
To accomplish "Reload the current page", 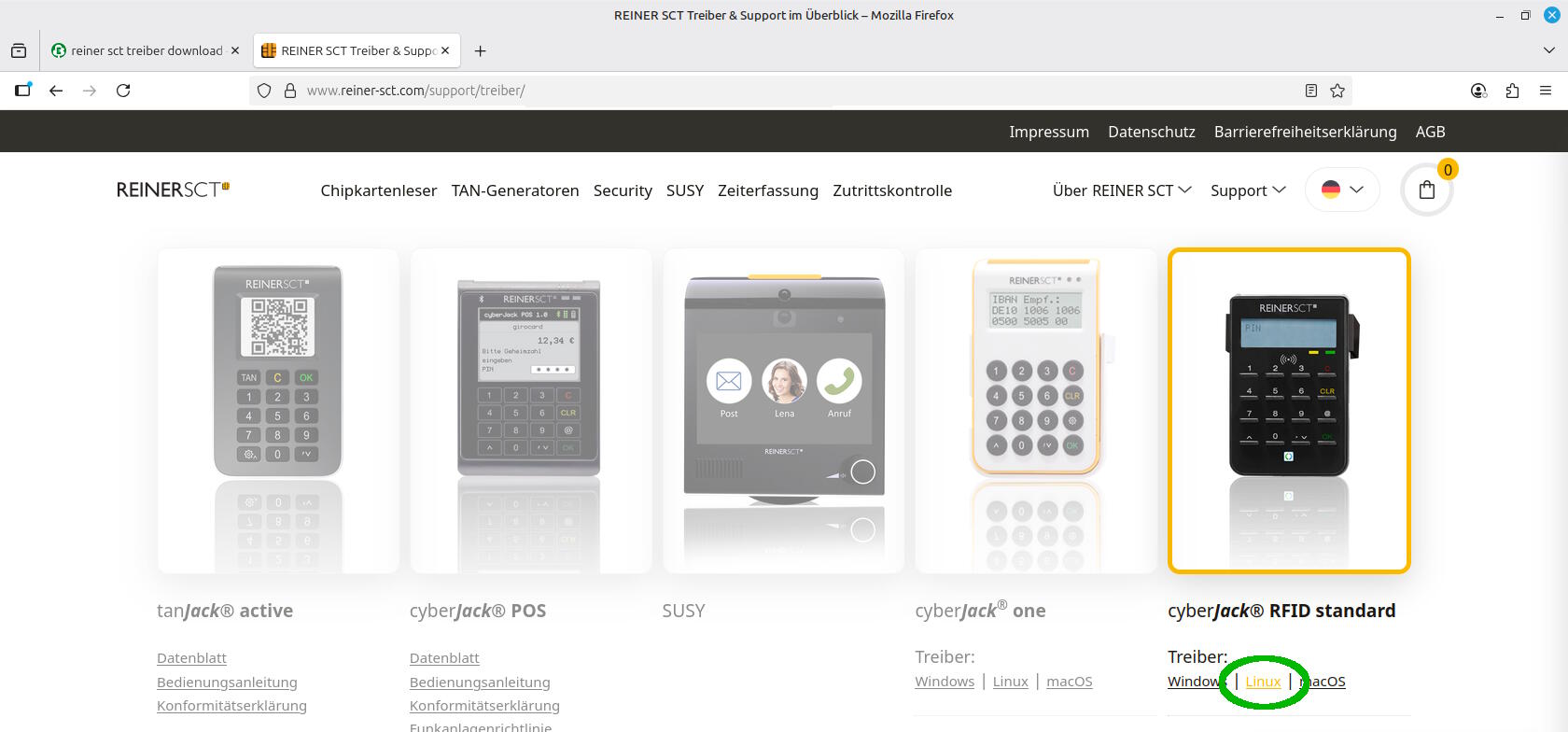I will [x=123, y=91].
